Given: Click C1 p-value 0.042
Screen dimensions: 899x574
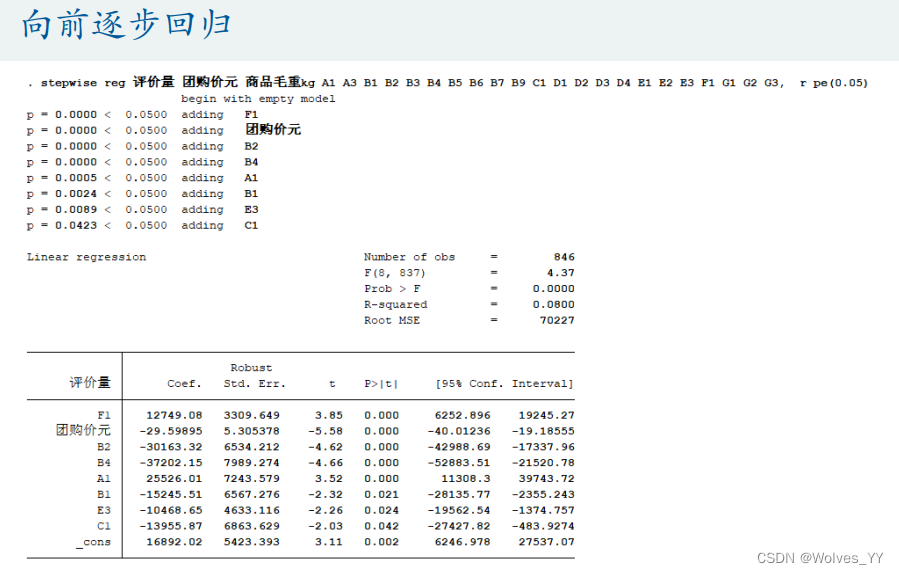Looking at the screenshot, I should (x=381, y=526).
